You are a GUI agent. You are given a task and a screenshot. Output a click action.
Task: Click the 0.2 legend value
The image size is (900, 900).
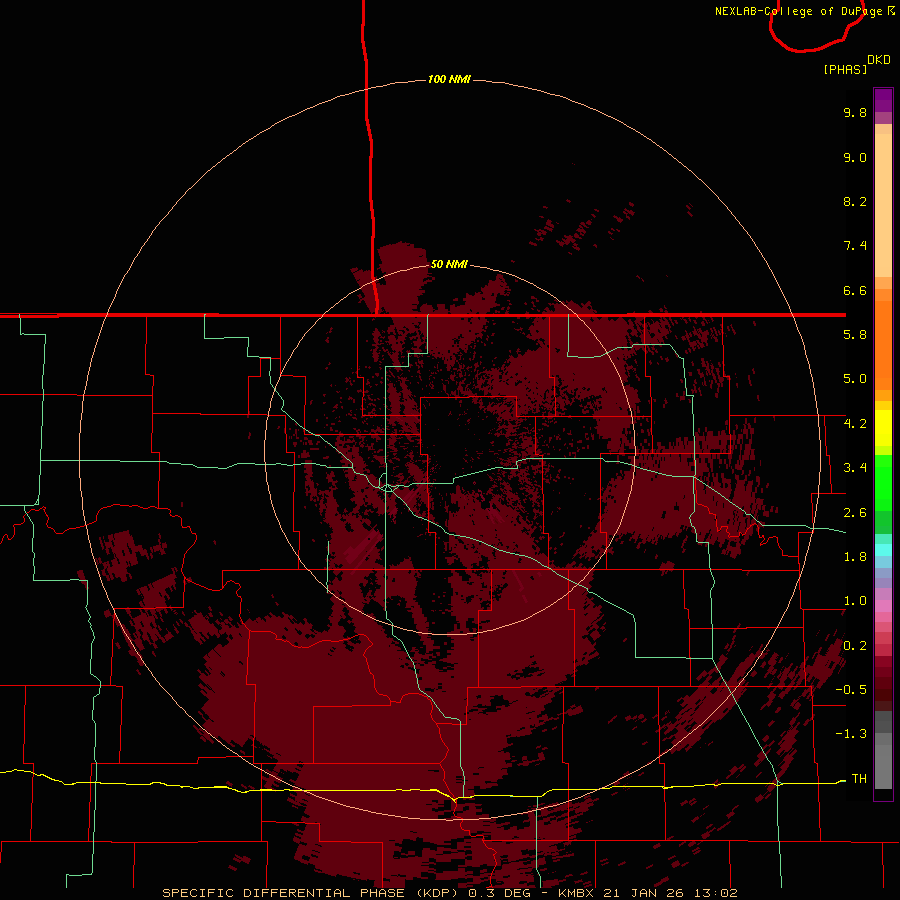[x=855, y=646]
